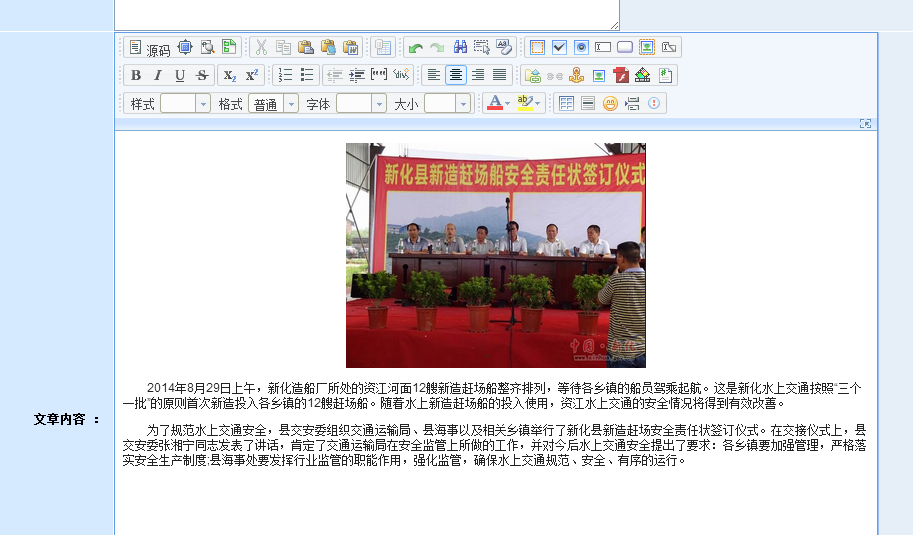The width and height of the screenshot is (913, 535).
Task: Click the superscript icon
Action: point(252,75)
